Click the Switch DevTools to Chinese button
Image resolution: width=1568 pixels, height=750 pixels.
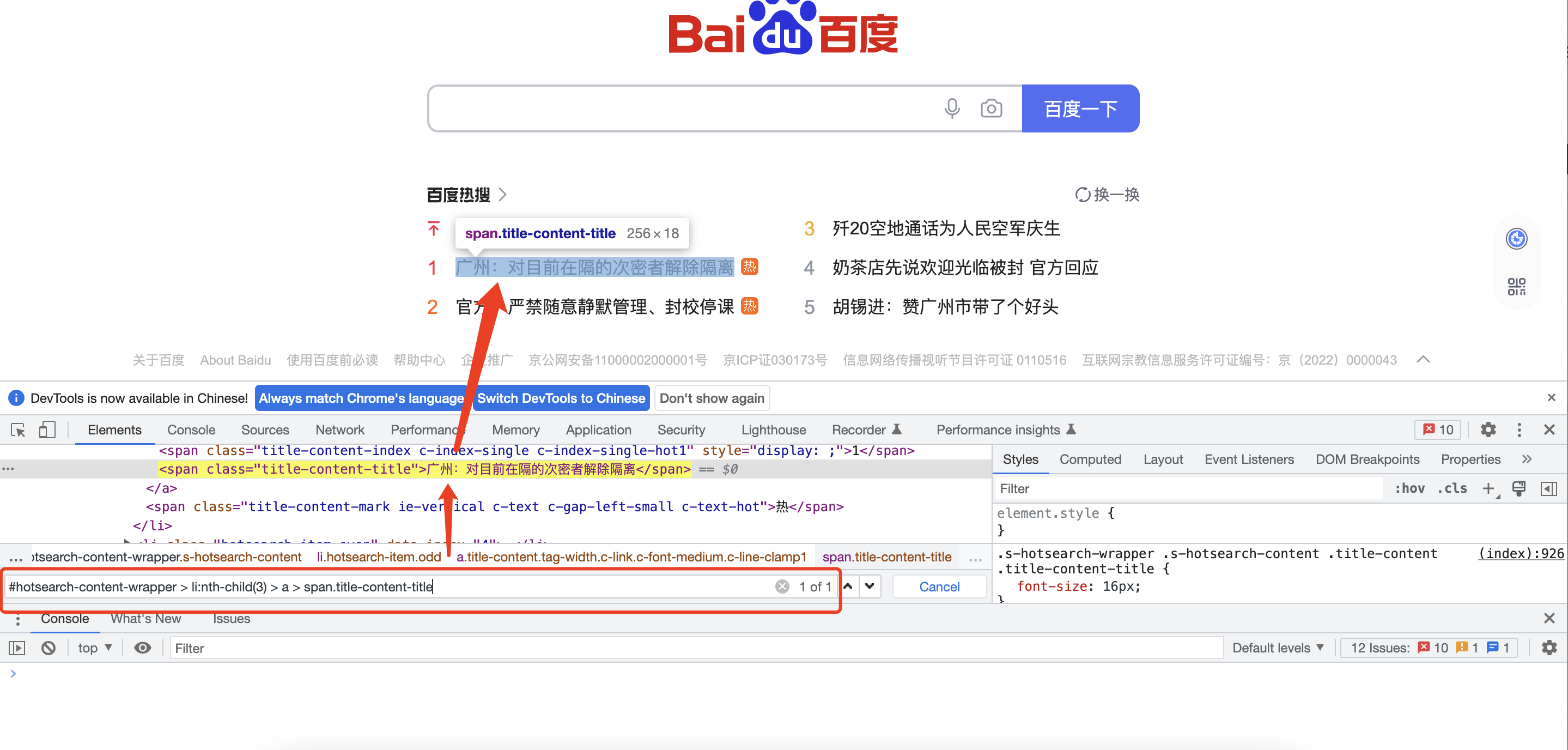pyautogui.click(x=561, y=398)
